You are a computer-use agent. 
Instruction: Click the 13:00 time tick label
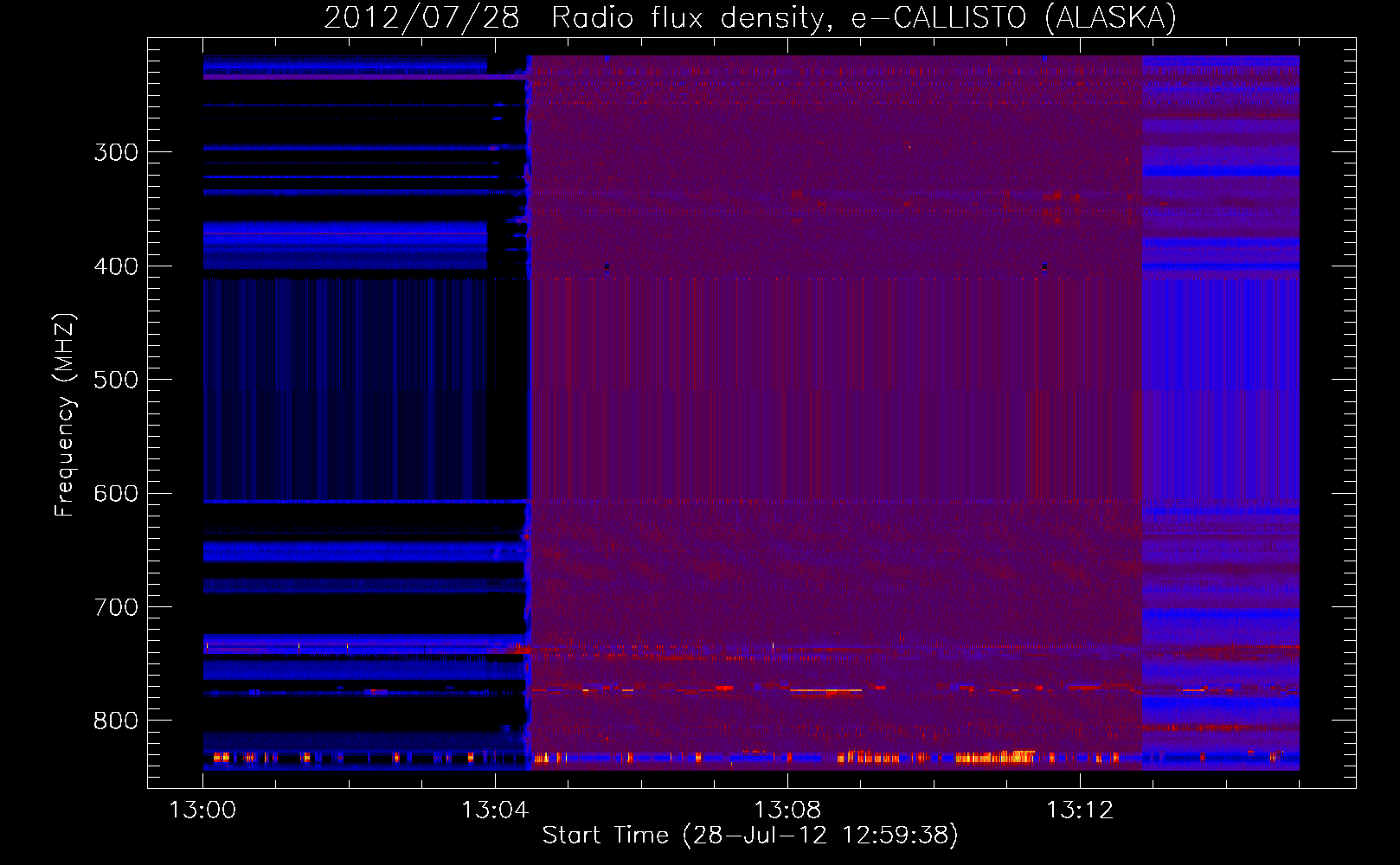click(202, 811)
